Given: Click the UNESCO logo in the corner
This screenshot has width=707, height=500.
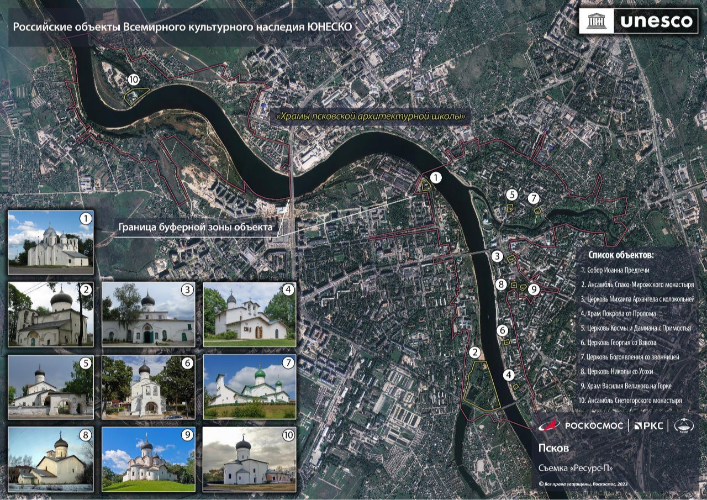Looking at the screenshot, I should 638,21.
